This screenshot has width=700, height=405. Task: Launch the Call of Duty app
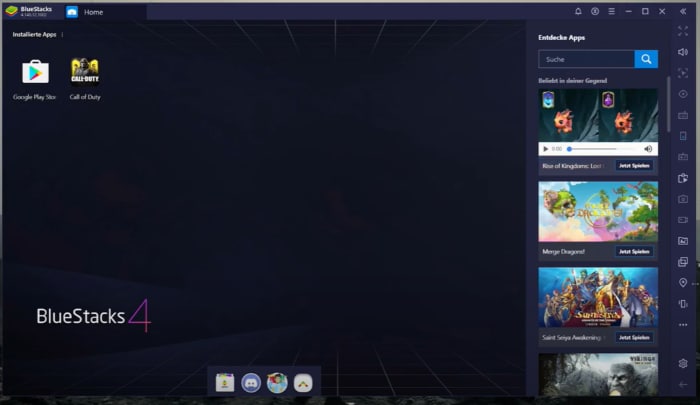(85, 71)
